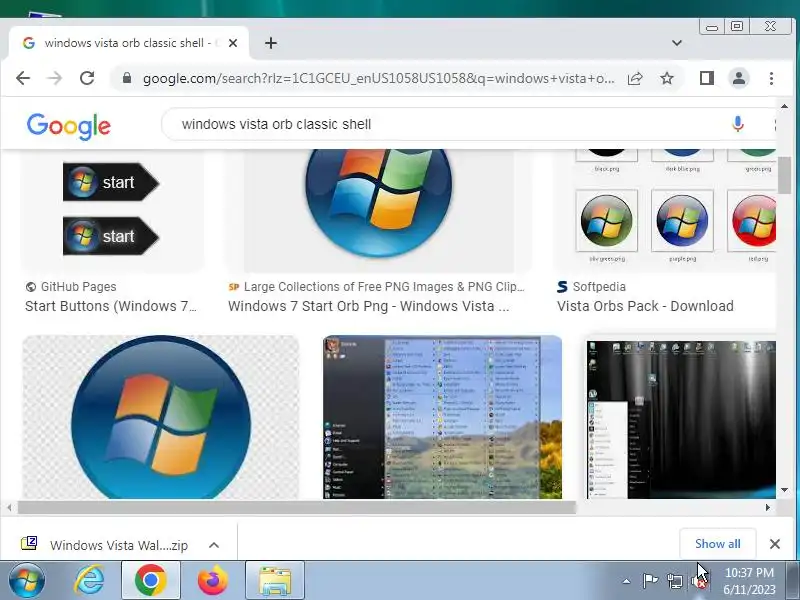Launch Internet Explorer from the taskbar

coord(90,580)
